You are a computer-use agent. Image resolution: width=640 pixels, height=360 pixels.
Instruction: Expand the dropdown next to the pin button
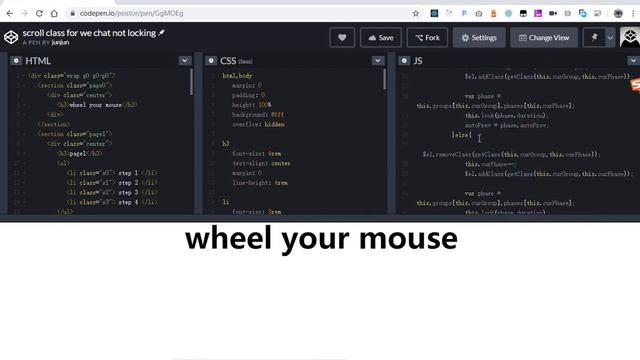click(610, 38)
